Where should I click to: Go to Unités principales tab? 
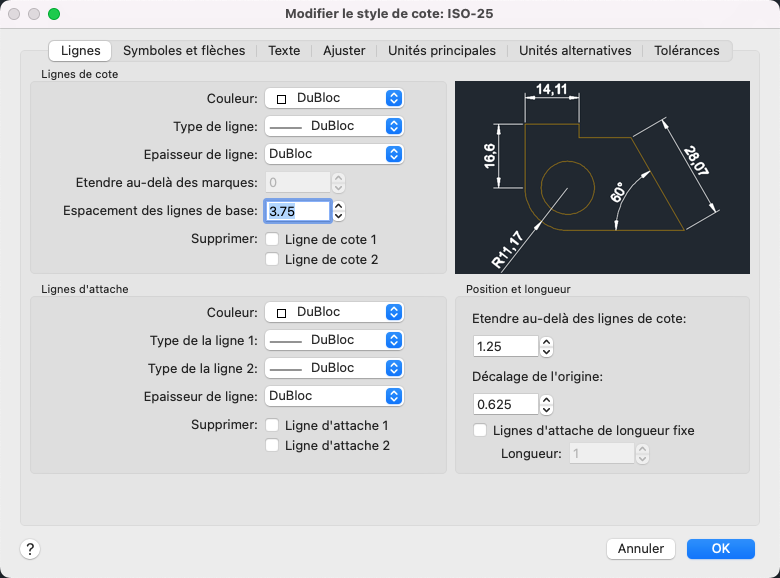click(442, 51)
